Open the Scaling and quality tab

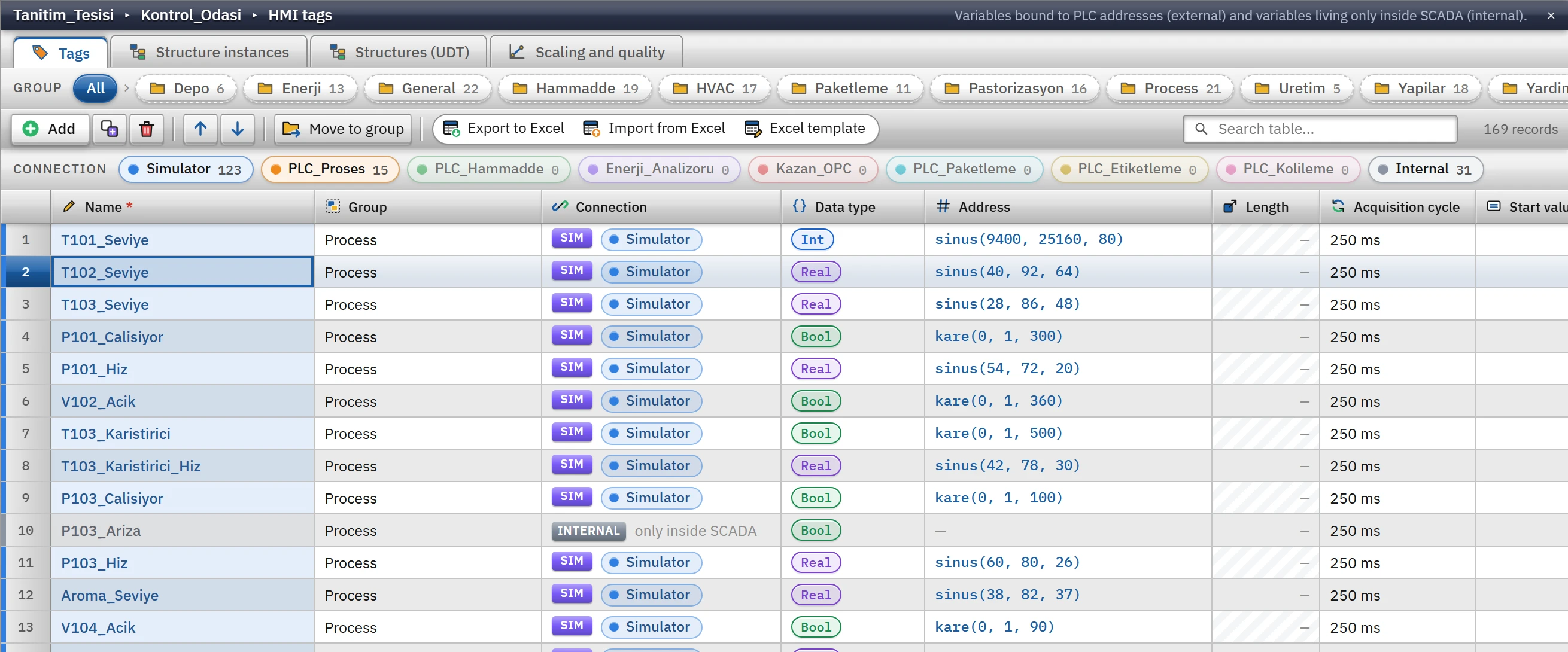(x=587, y=52)
